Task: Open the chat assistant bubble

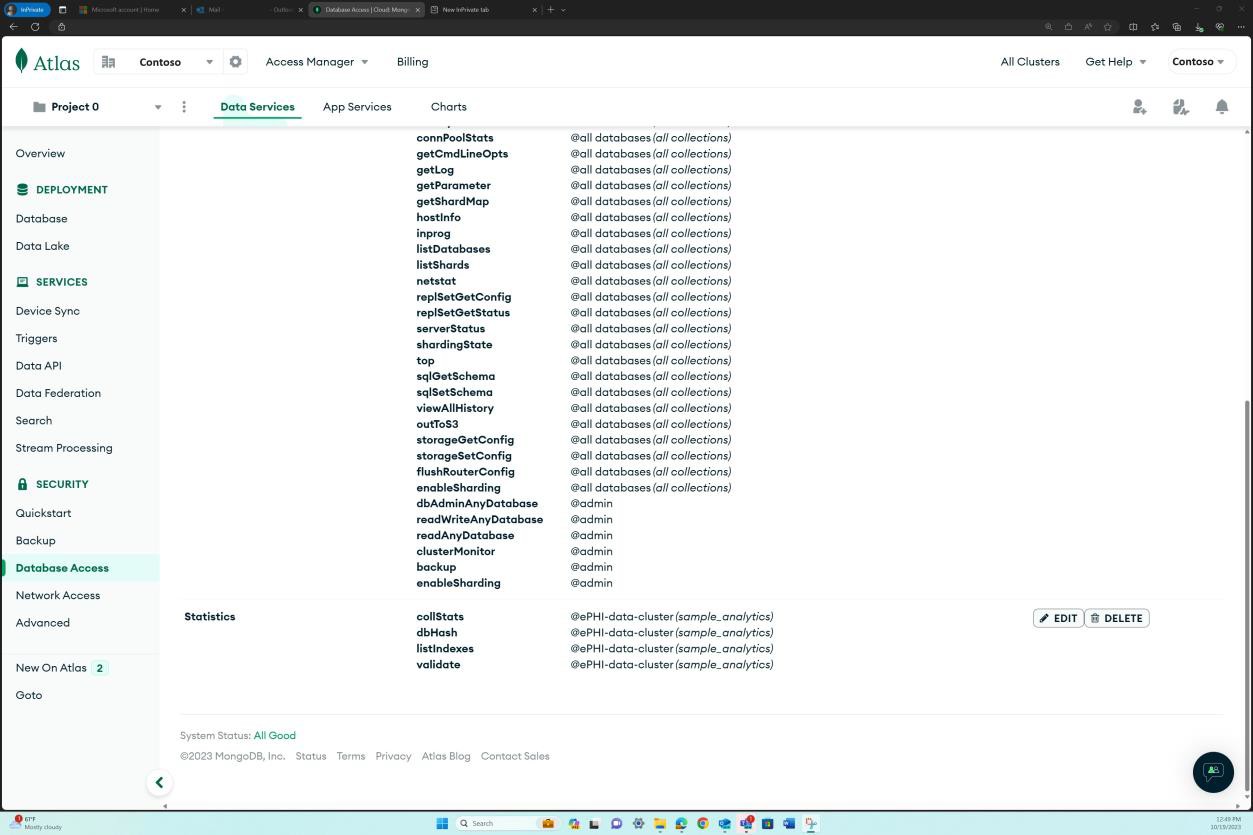Action: click(1213, 772)
